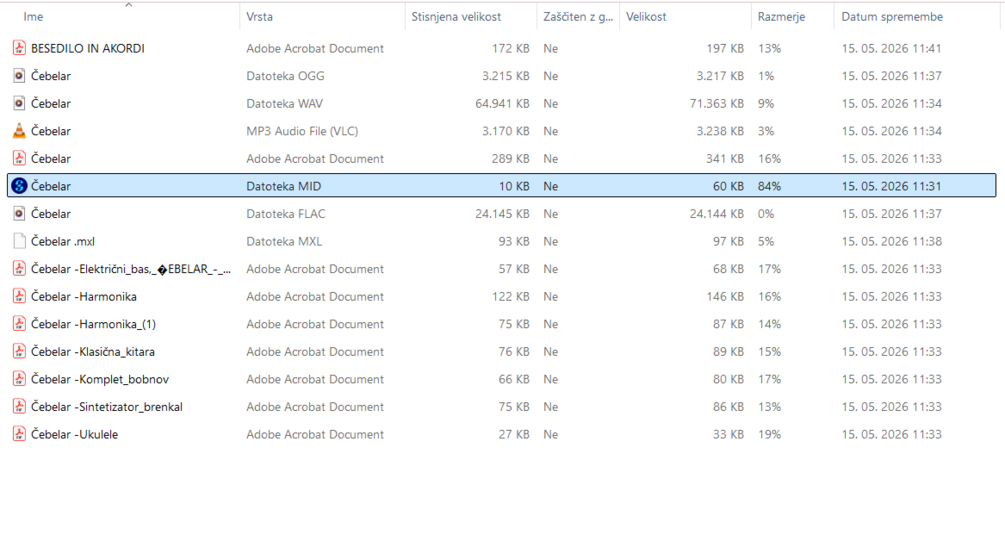This screenshot has width=1005, height=541.
Task: Click PDF icon of Čebelar -Sintetizator_brenkal
Action: (19, 406)
